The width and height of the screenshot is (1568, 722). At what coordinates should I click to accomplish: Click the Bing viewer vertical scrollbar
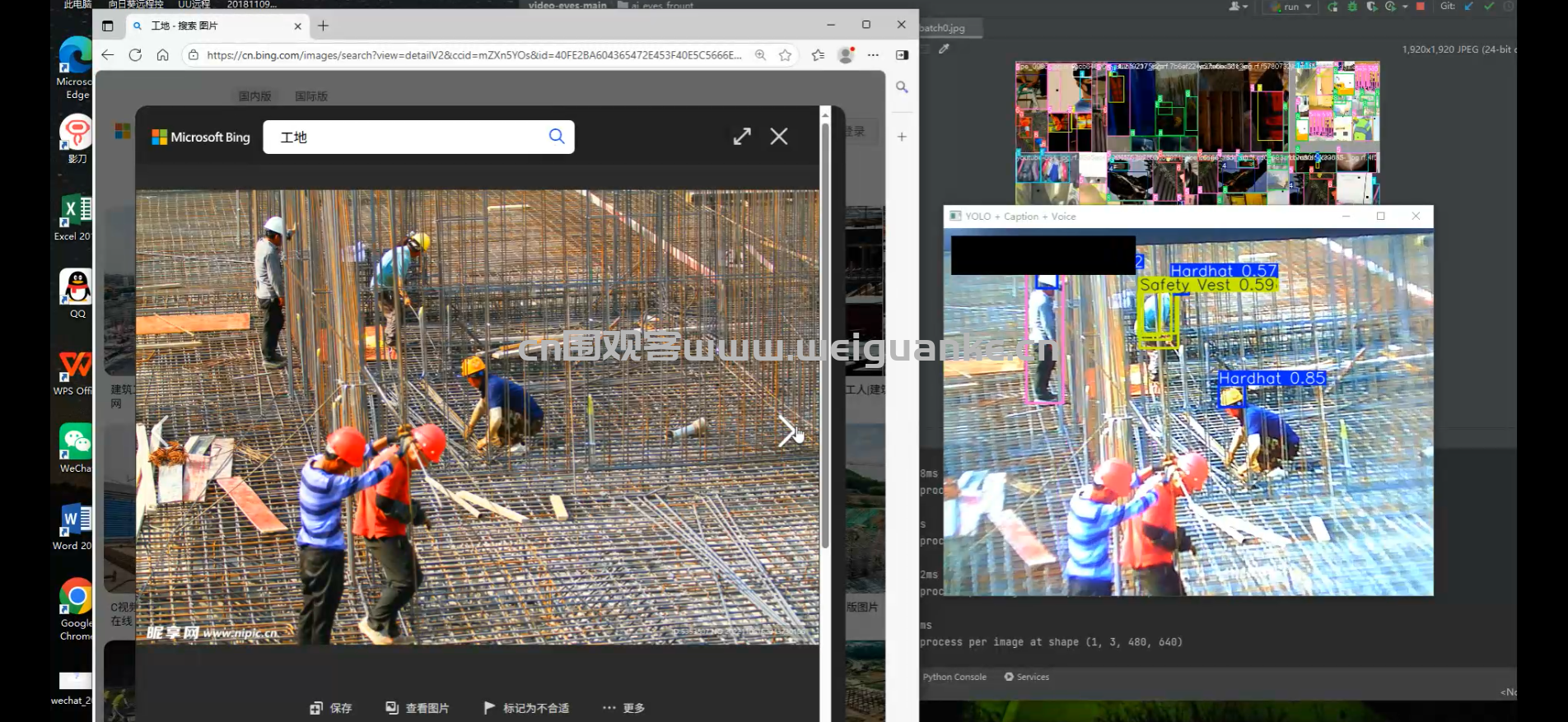point(825,334)
